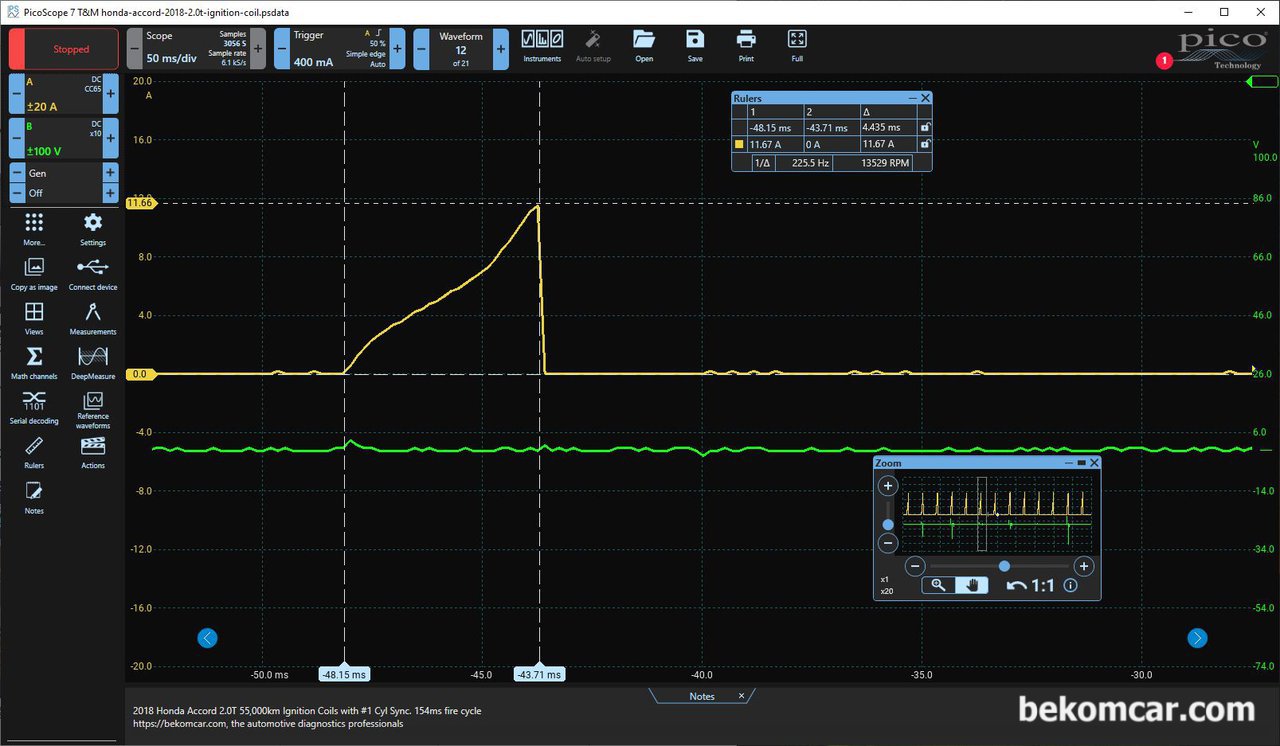This screenshot has height=746, width=1280.
Task: Increase Channel B range with plus
Action: point(110,138)
